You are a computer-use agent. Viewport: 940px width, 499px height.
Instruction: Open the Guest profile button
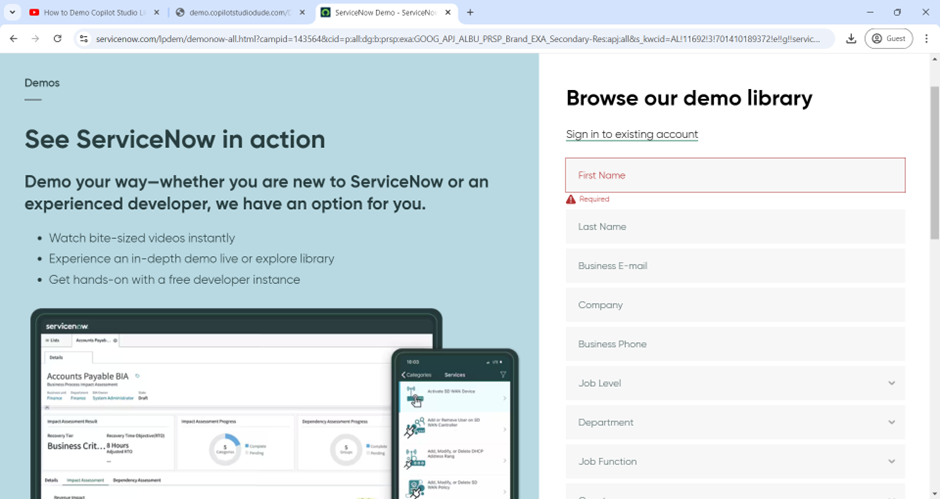coord(888,39)
